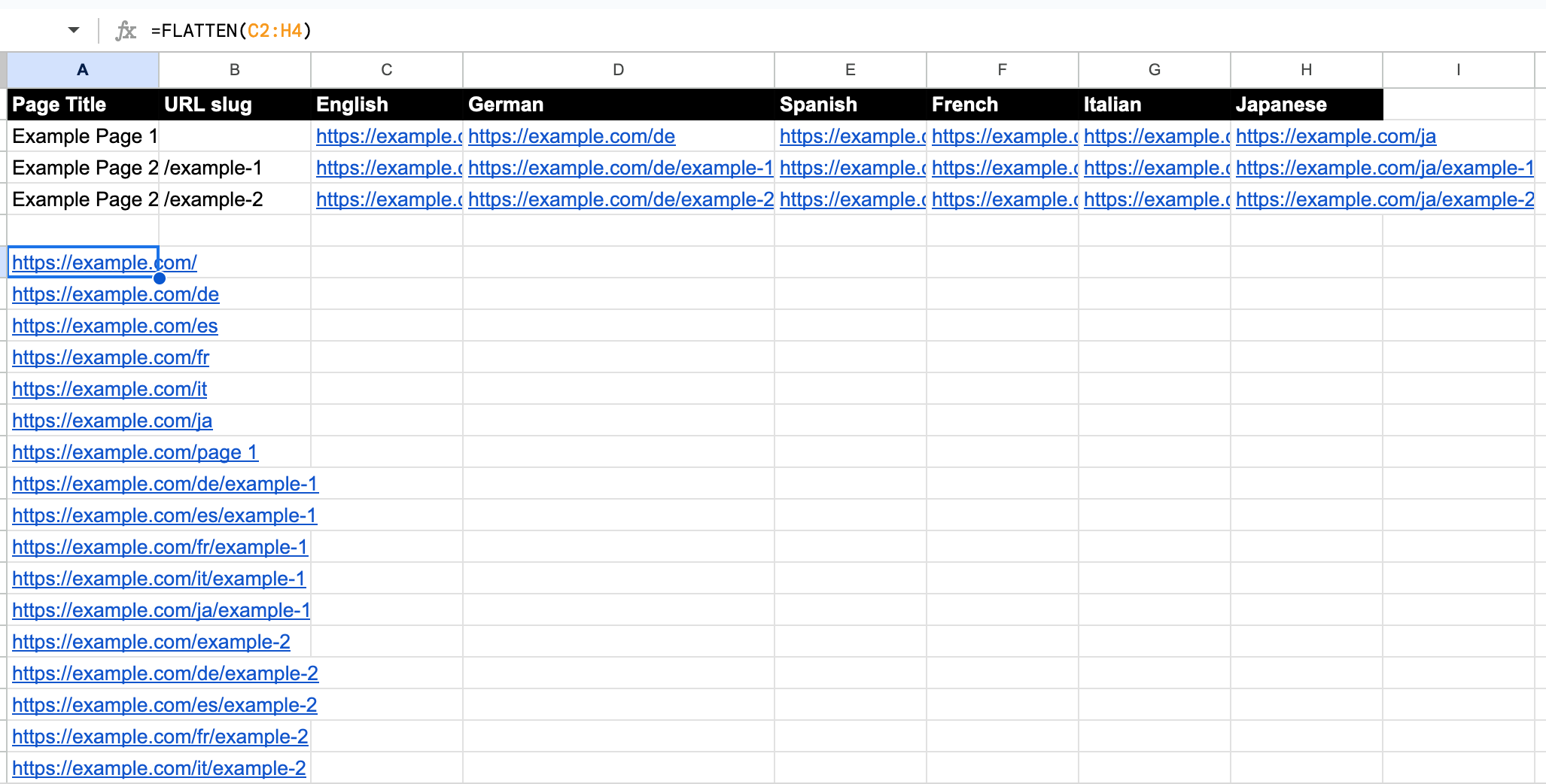Viewport: 1546px width, 784px height.
Task: Click the fx function icon
Action: click(x=126, y=30)
